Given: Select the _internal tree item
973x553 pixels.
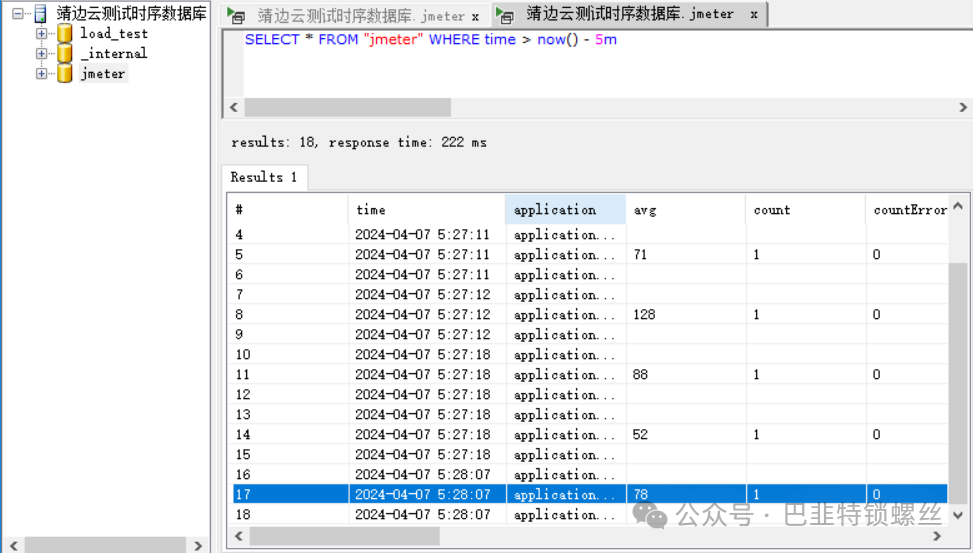Looking at the screenshot, I should [114, 53].
